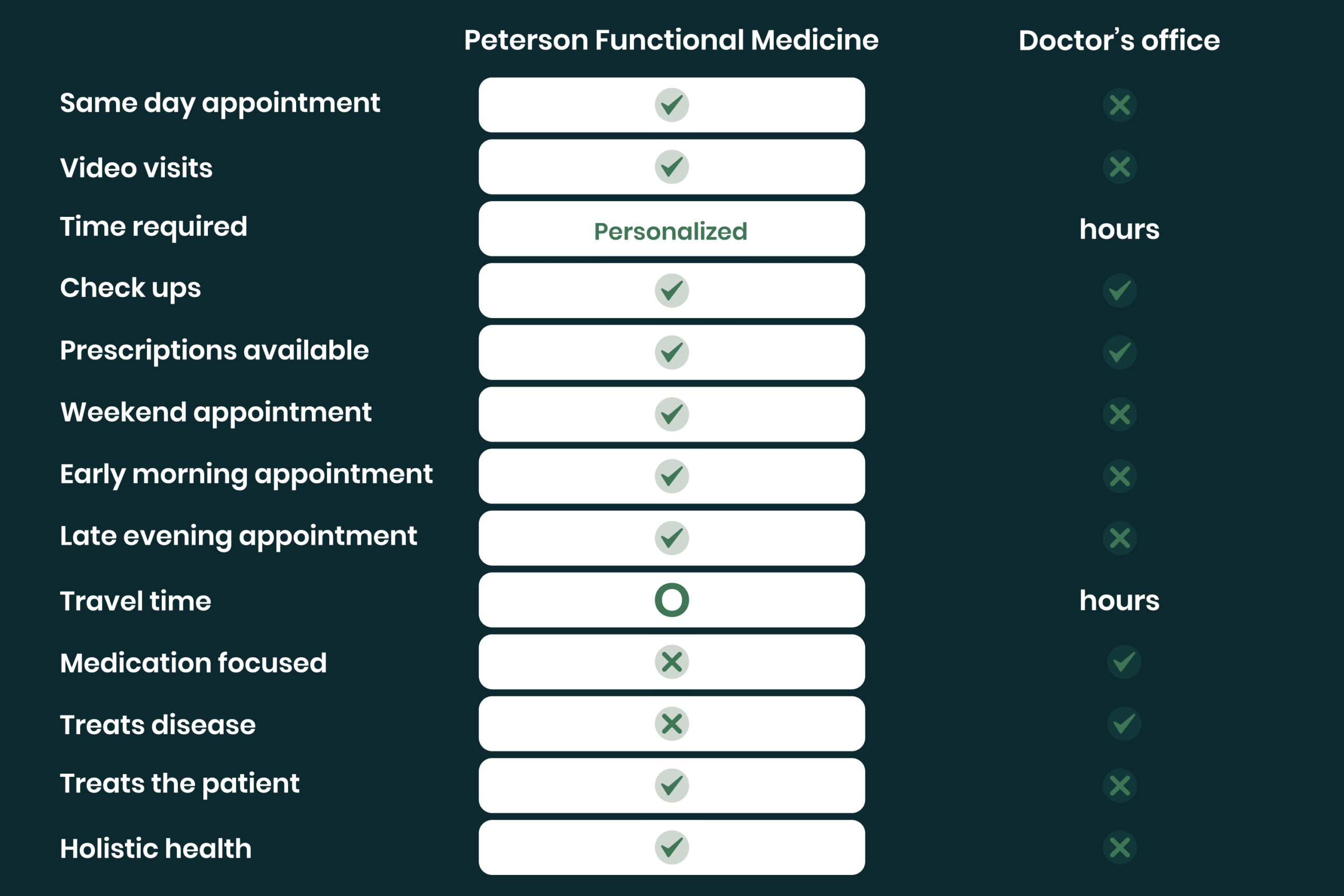Click the Doctor's office checkmark for Prescriptions available
The height and width of the screenshot is (896, 1344).
[x=1119, y=352]
